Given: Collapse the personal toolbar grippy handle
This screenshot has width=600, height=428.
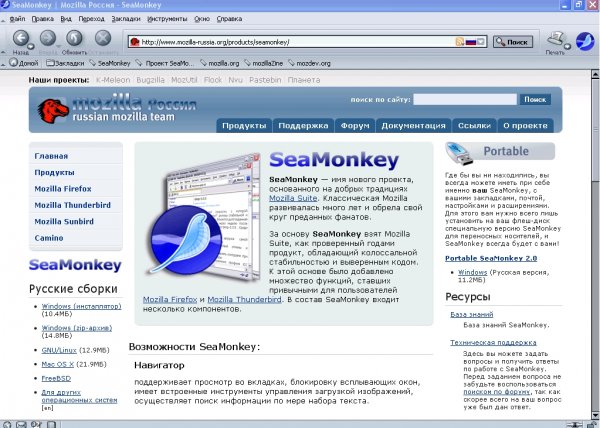Looking at the screenshot, I should pos(3,63).
